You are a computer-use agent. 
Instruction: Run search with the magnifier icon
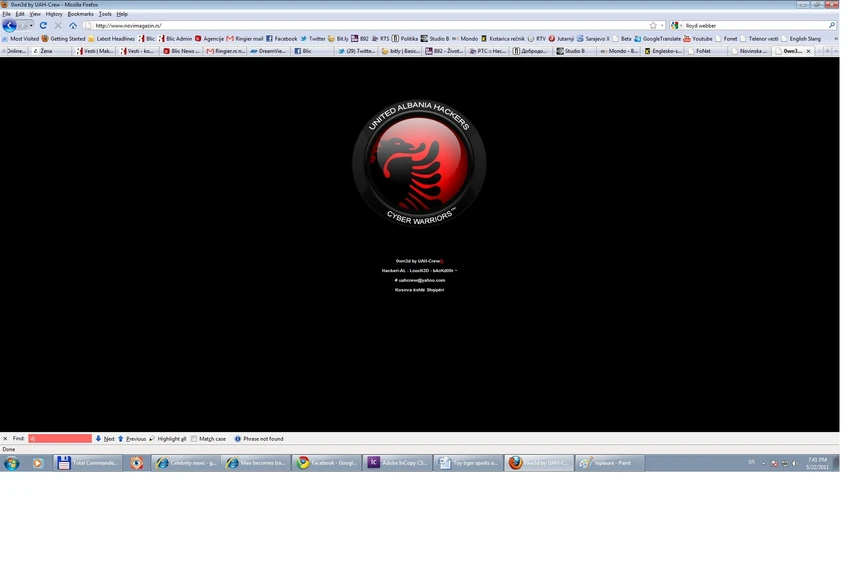(832, 25)
